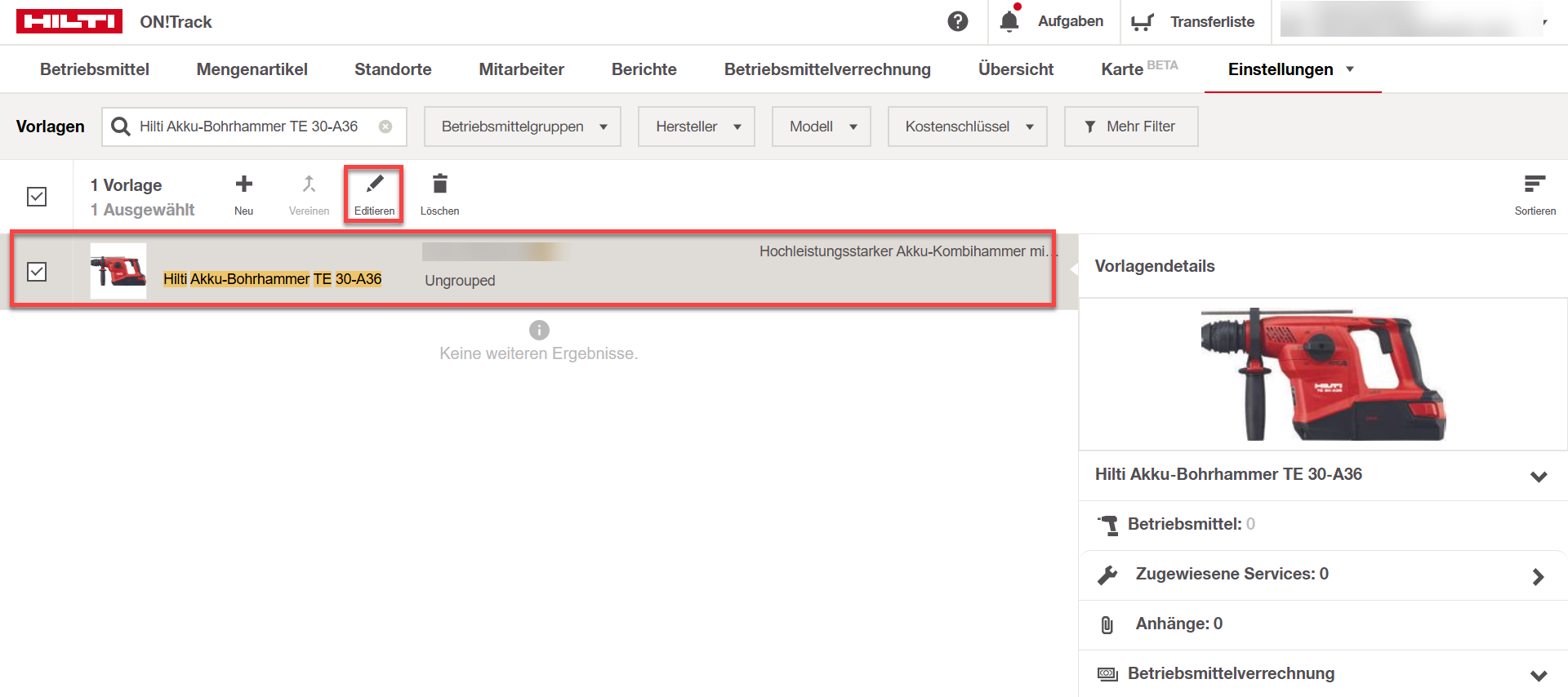Click the Hilti Akku-Bohrhammer TE 30-A36 row name

tap(273, 279)
